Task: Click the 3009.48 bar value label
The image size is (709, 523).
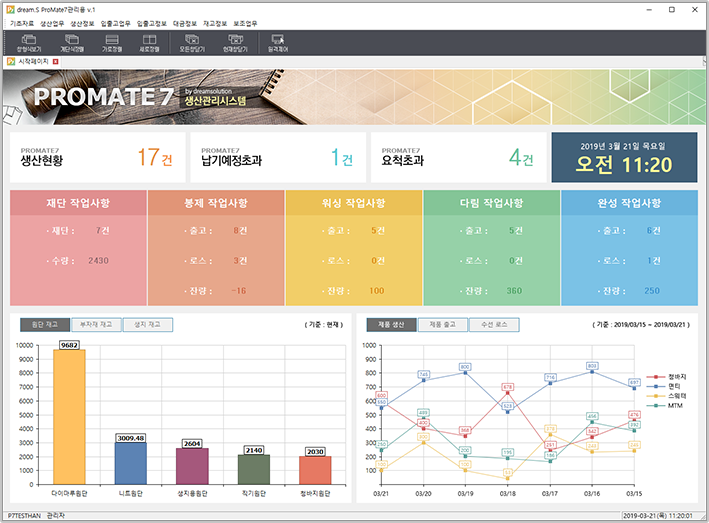Action: click(131, 438)
